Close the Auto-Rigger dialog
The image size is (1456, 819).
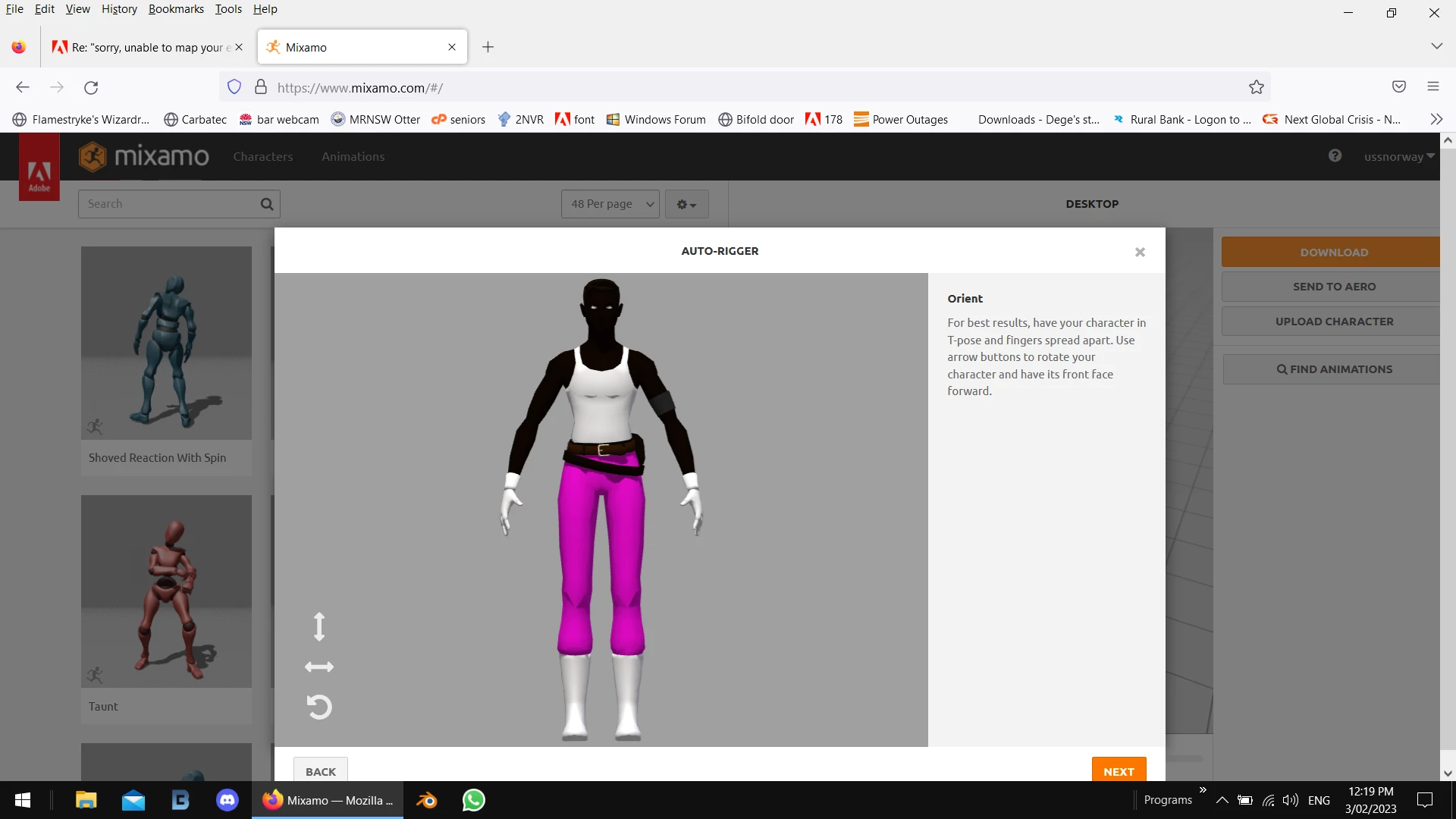click(1140, 253)
